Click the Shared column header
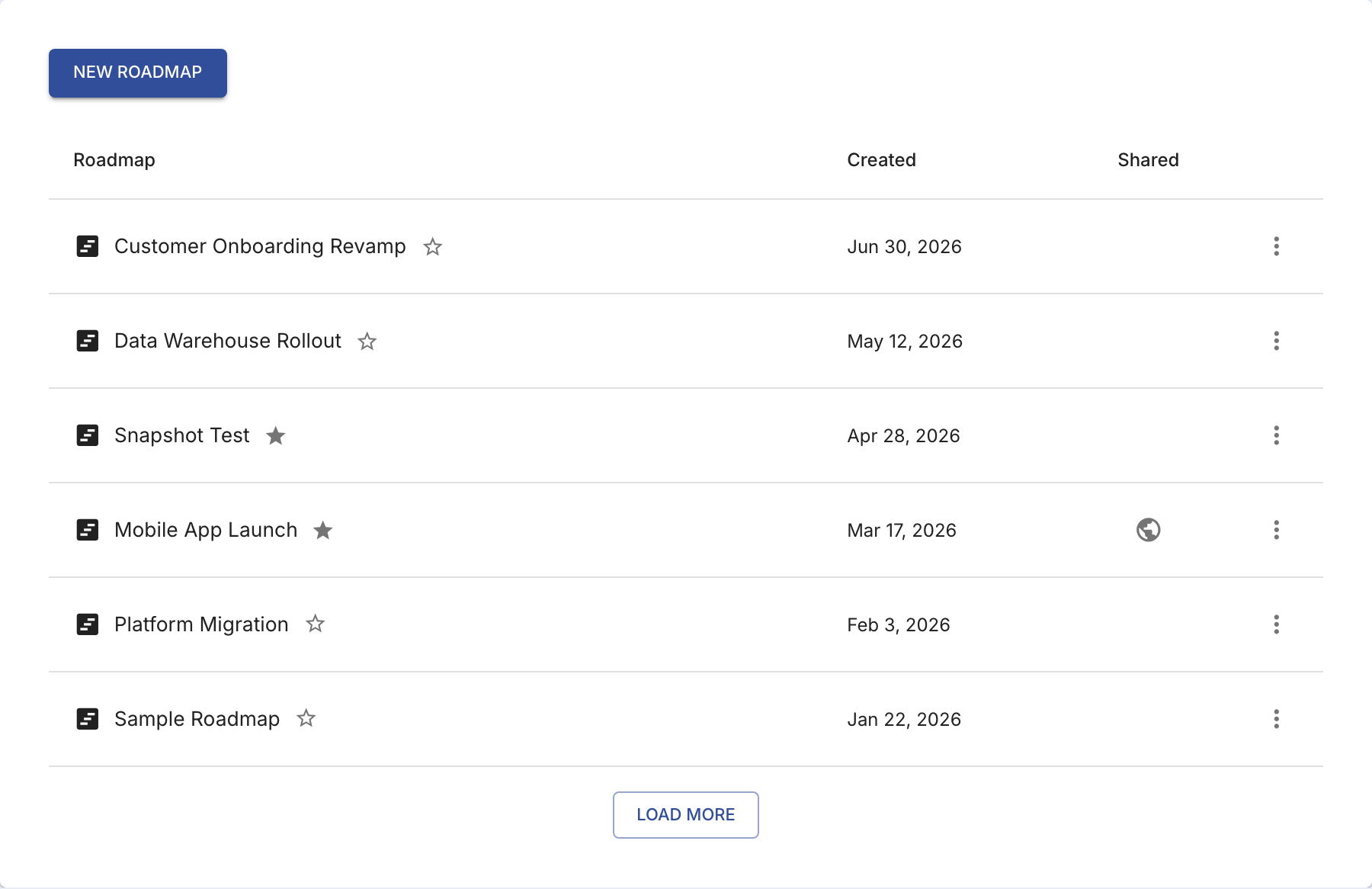 click(x=1149, y=160)
